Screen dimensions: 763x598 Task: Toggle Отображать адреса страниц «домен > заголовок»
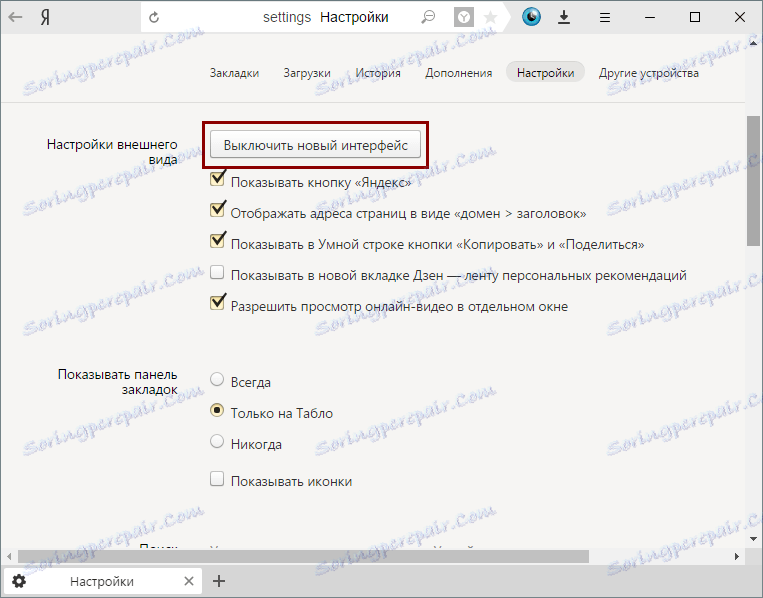[x=218, y=210]
